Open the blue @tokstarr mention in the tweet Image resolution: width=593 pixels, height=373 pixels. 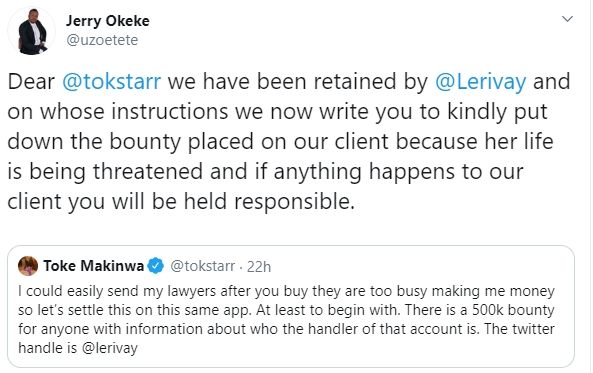click(112, 82)
